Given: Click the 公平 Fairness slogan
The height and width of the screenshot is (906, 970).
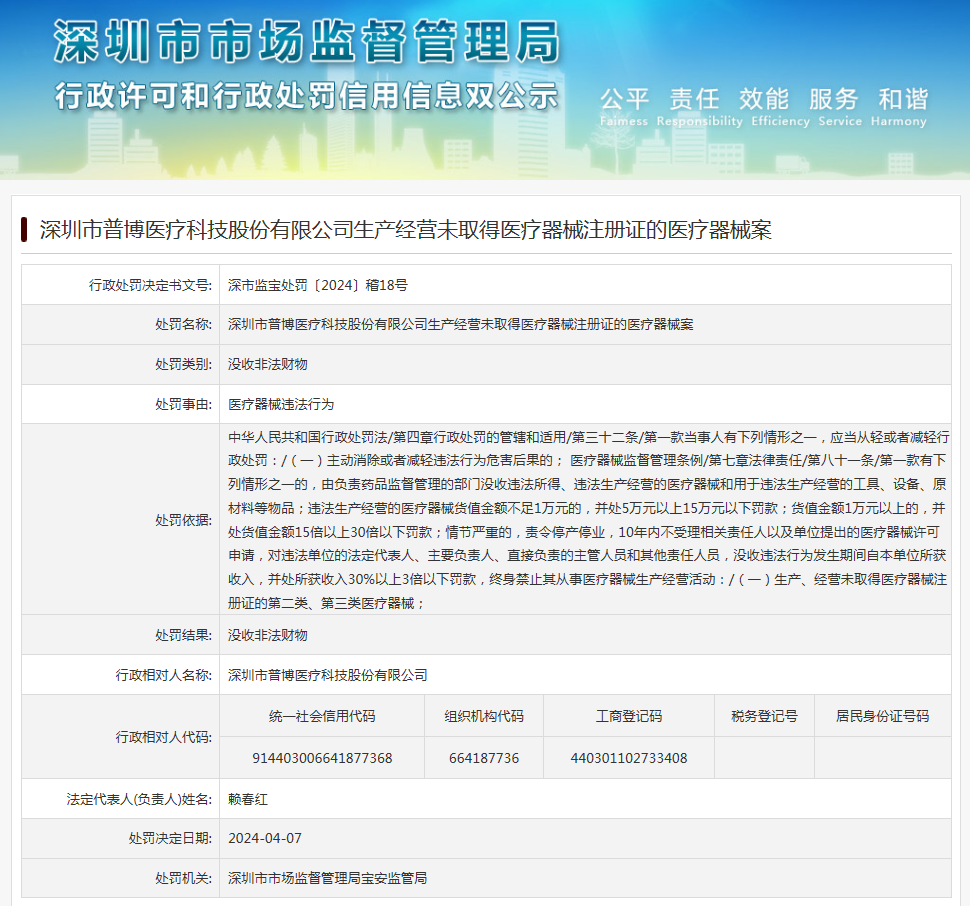Looking at the screenshot, I should coord(624,107).
